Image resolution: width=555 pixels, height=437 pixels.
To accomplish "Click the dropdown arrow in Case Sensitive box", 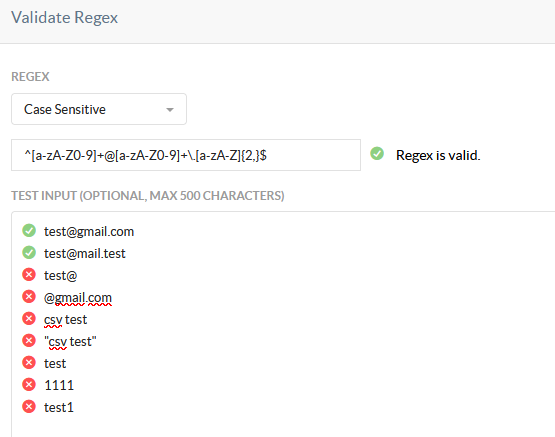I will tap(170, 110).
